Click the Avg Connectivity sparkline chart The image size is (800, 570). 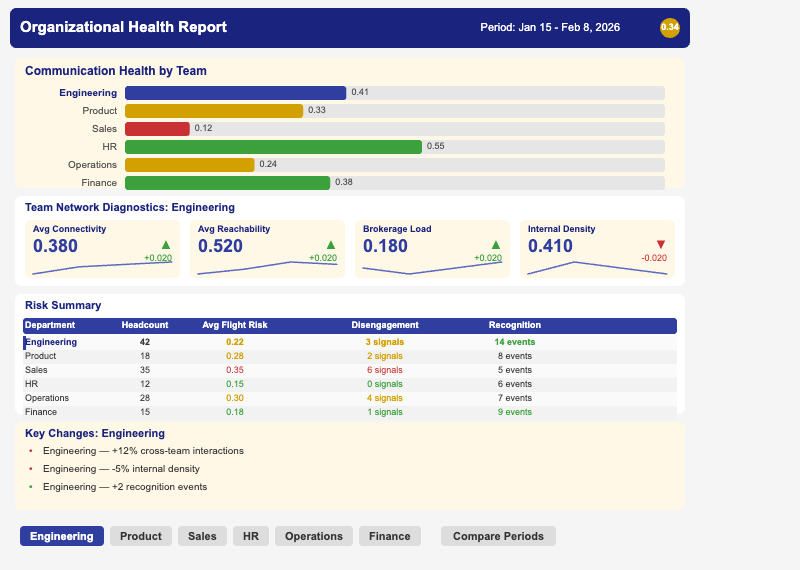pyautogui.click(x=102, y=267)
